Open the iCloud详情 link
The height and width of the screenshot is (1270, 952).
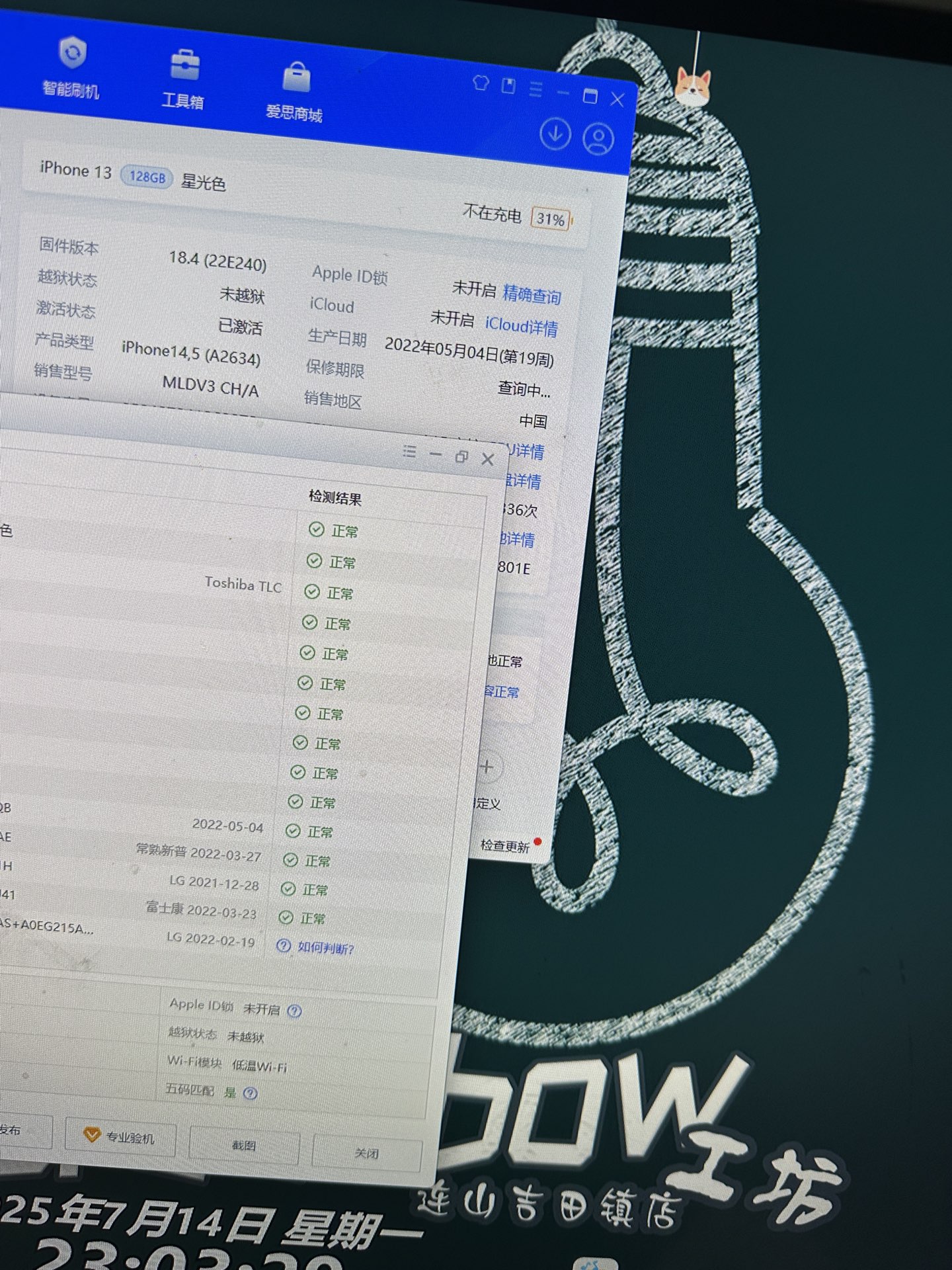522,325
